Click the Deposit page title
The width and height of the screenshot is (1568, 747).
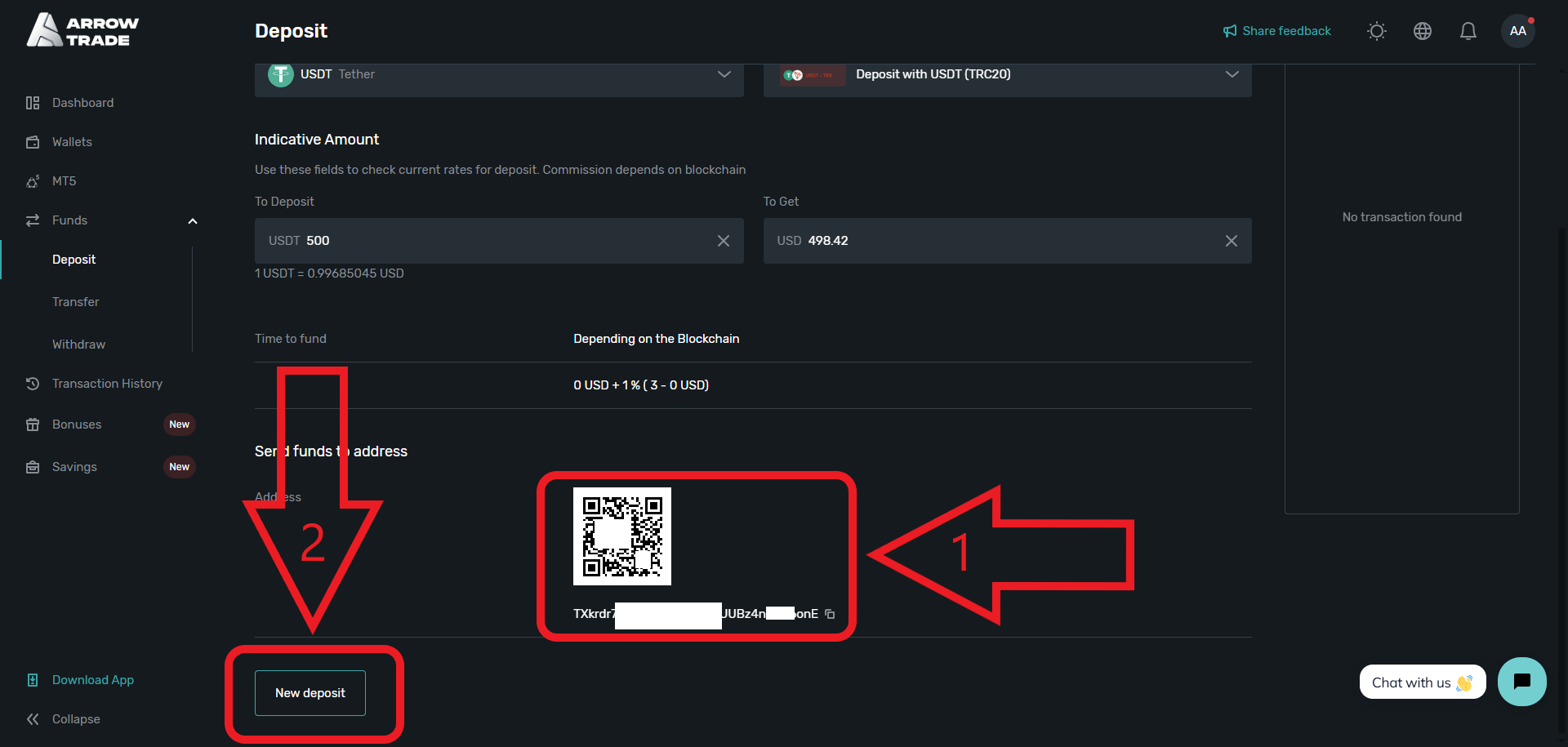pyautogui.click(x=291, y=31)
